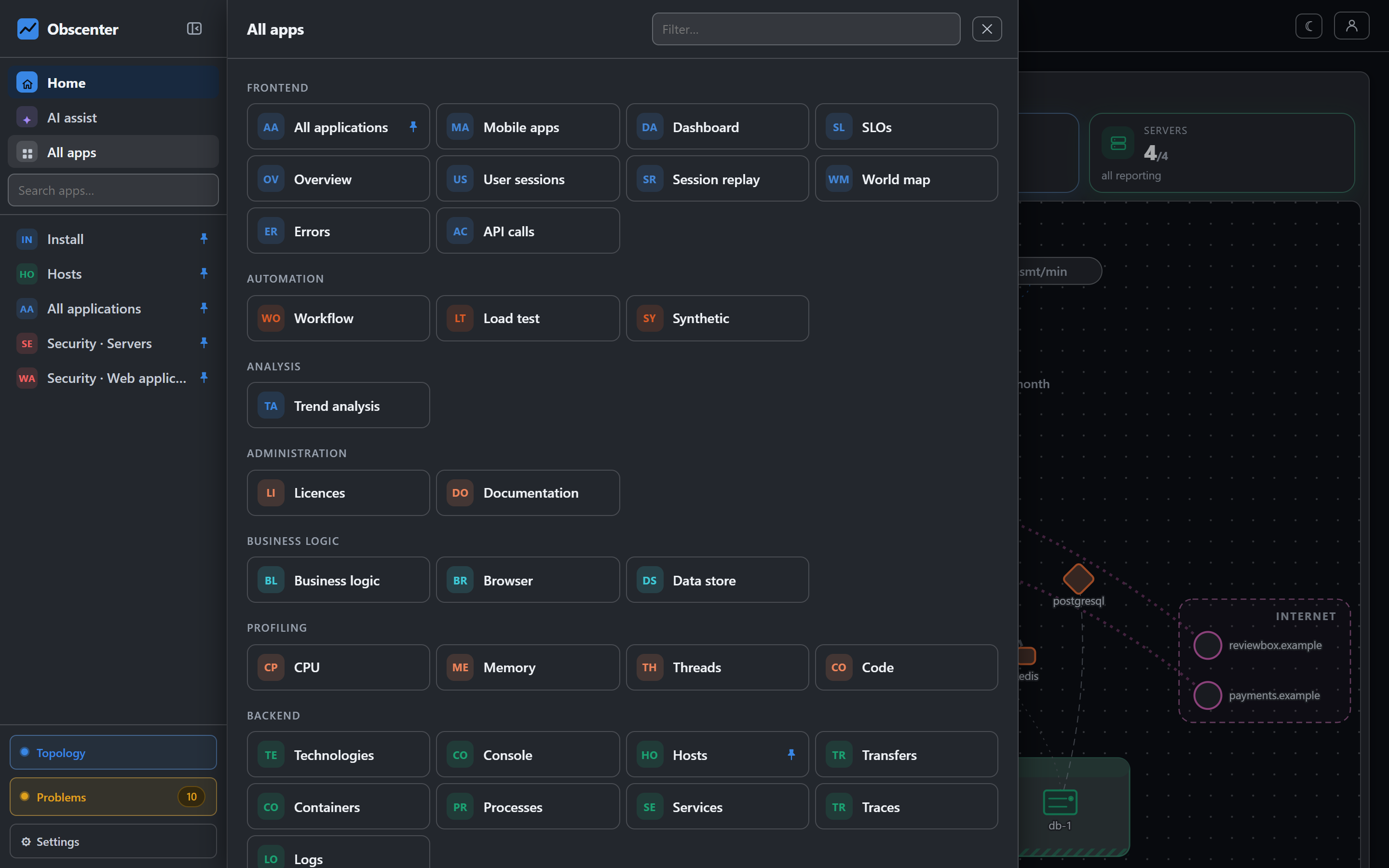The height and width of the screenshot is (868, 1389).
Task: Focus the Search apps field
Action: pyautogui.click(x=113, y=190)
